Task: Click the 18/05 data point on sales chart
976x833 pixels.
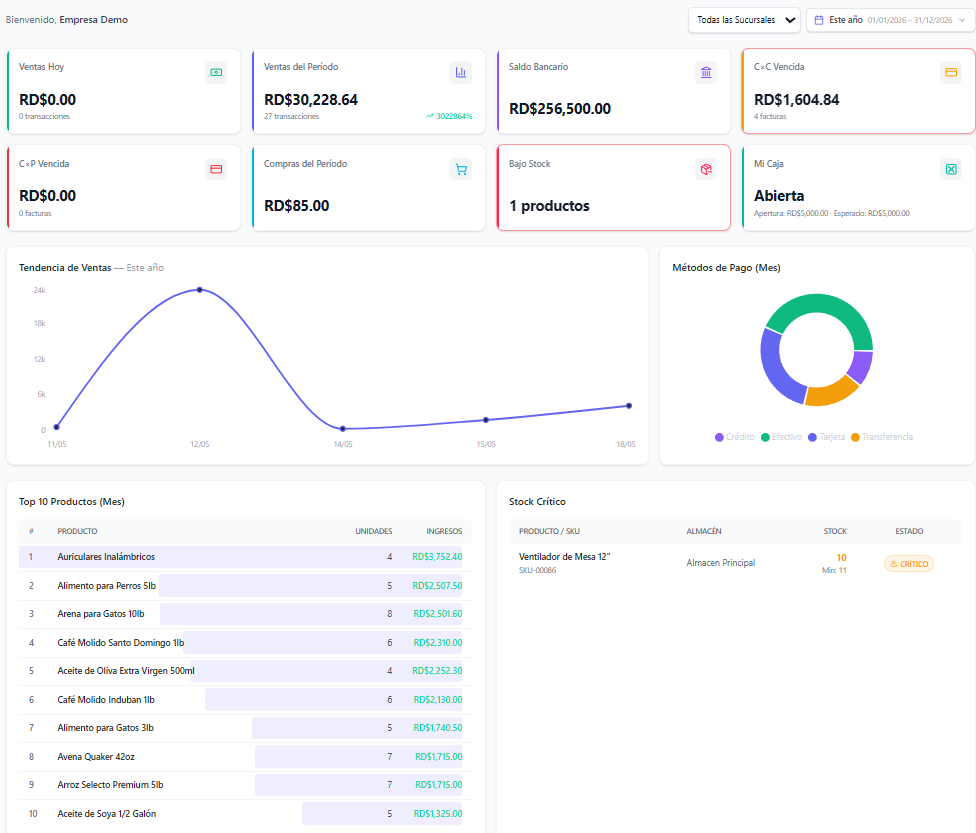Action: pyautogui.click(x=629, y=406)
